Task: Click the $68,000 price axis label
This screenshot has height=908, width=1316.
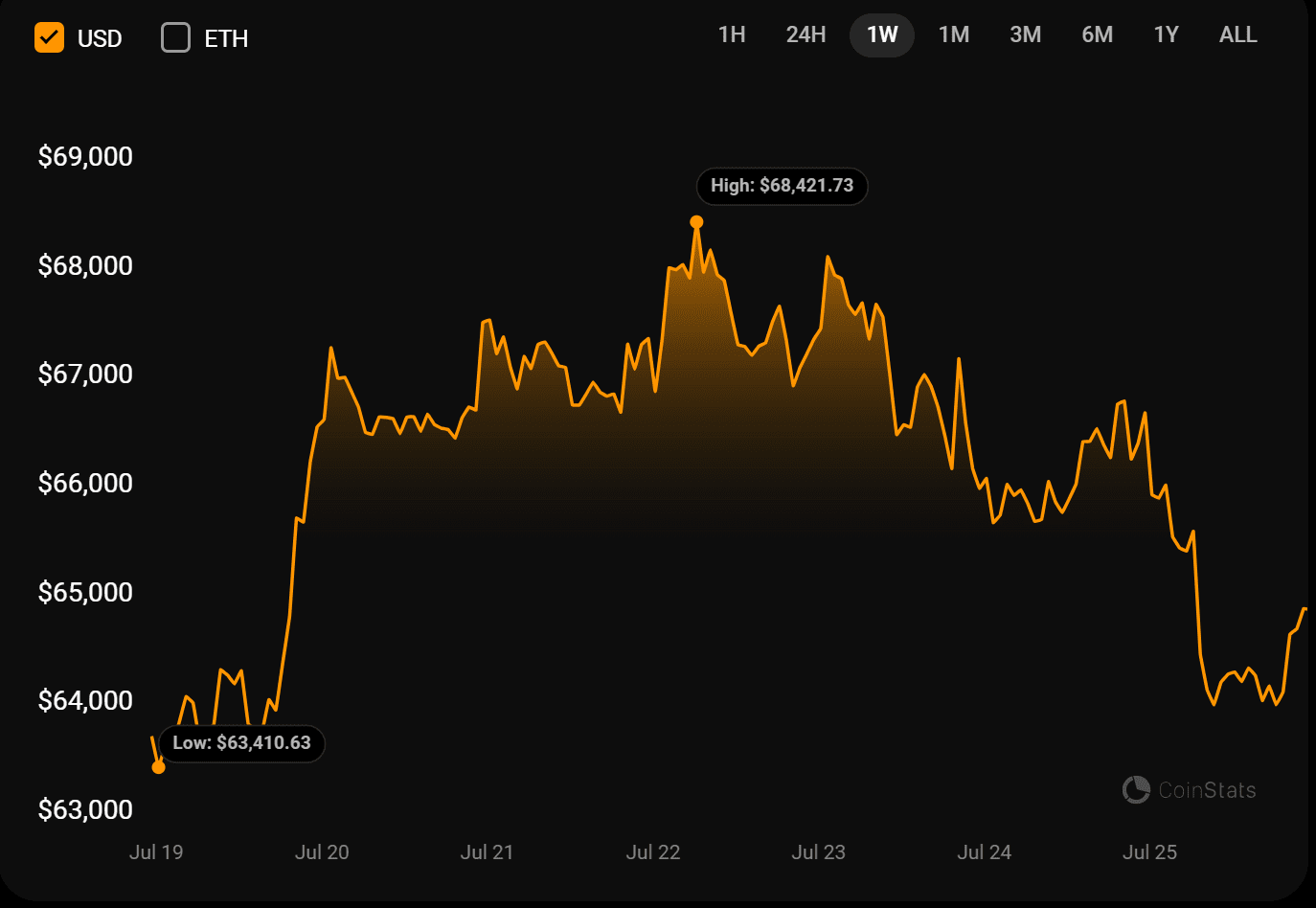Action: point(85,265)
